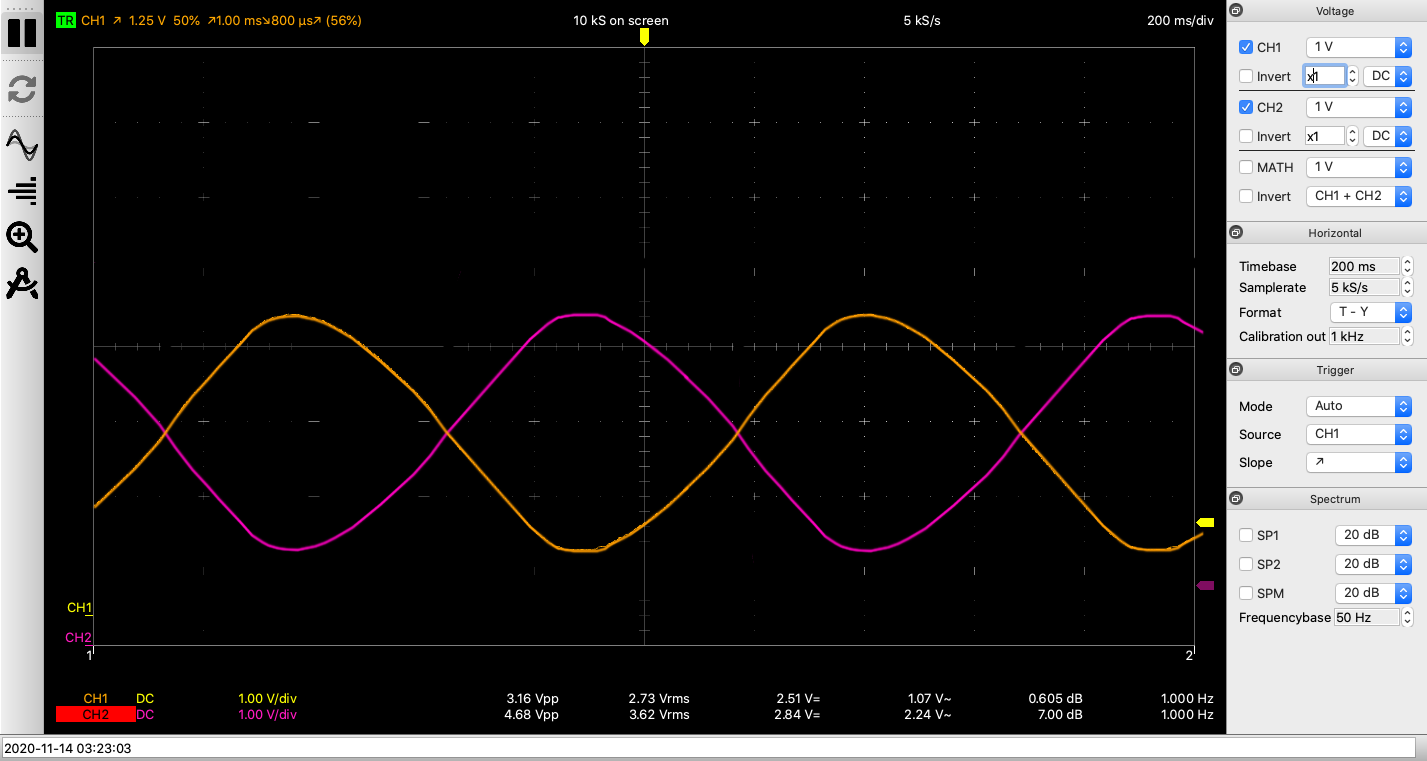Click the CH2 probe x1 input field
Screen dimensions: 1427x761
(1325, 136)
